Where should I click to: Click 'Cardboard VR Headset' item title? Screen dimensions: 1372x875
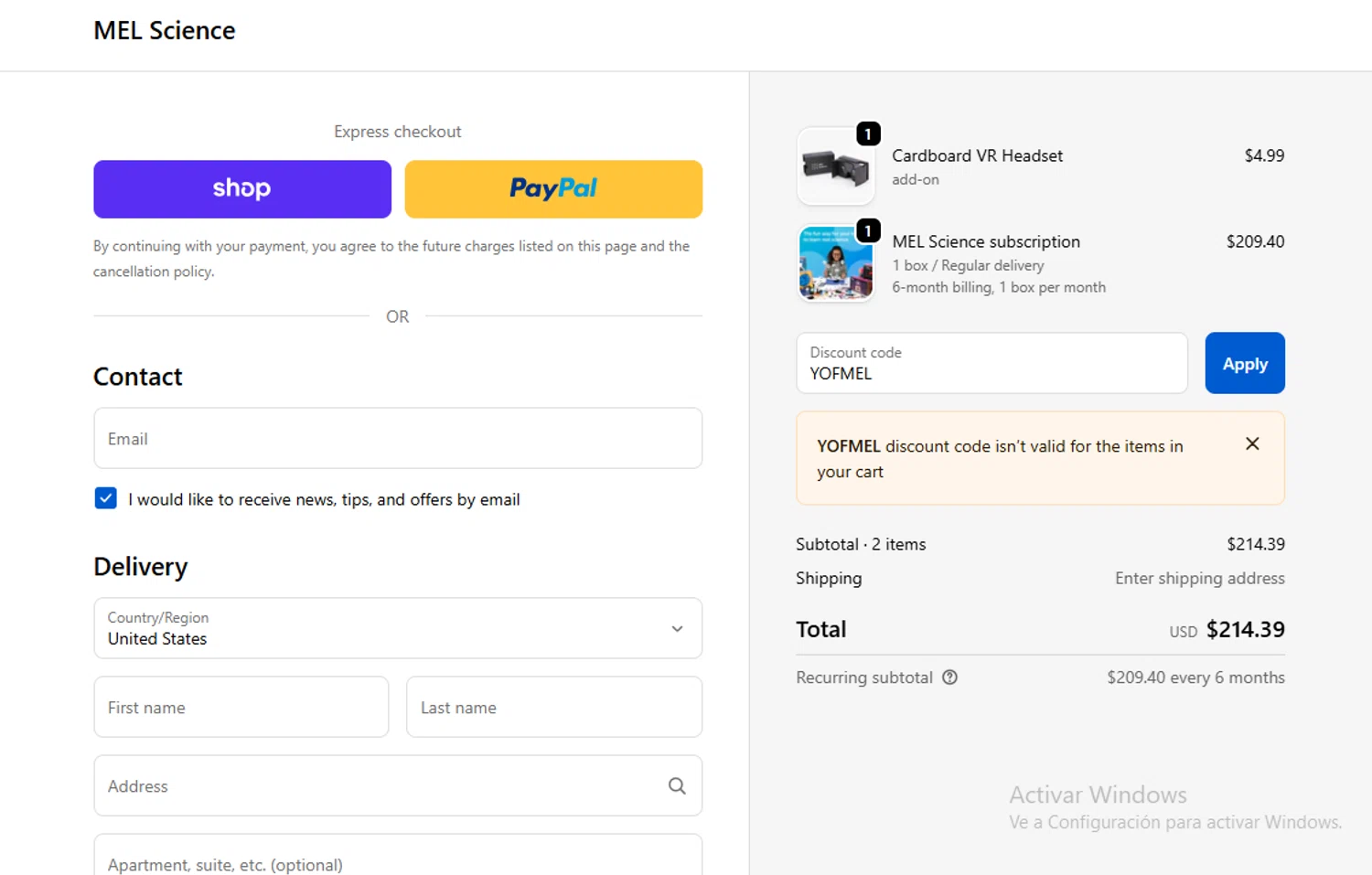point(977,155)
